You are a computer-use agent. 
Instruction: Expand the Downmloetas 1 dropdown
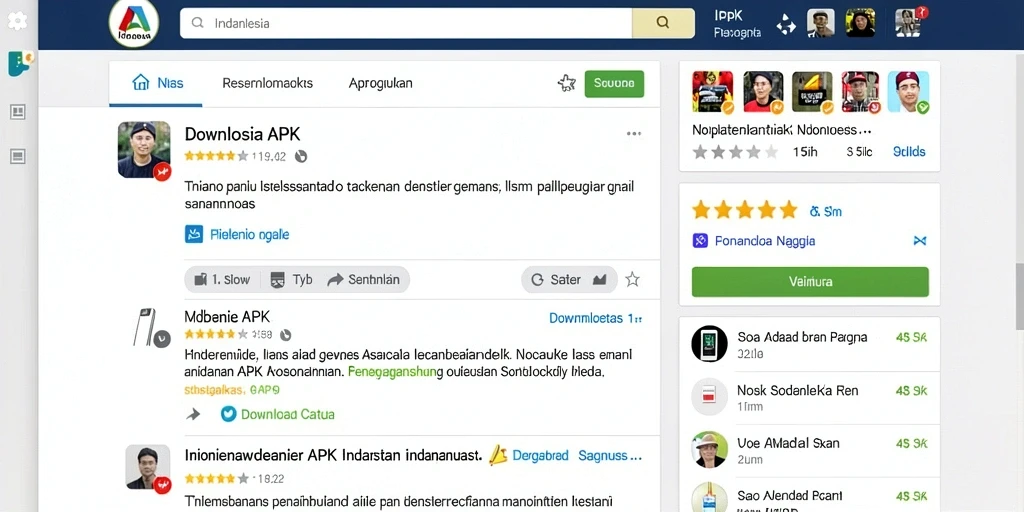point(596,318)
